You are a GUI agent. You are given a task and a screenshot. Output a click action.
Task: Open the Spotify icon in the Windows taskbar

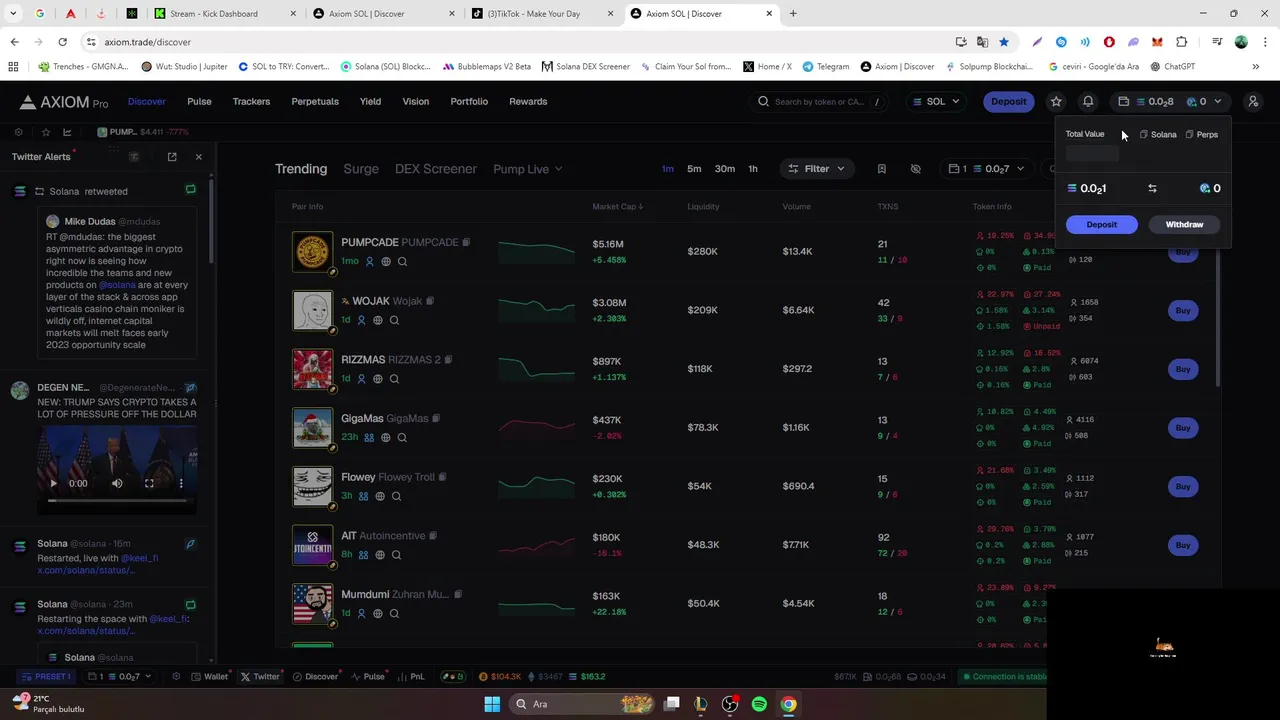coord(759,704)
